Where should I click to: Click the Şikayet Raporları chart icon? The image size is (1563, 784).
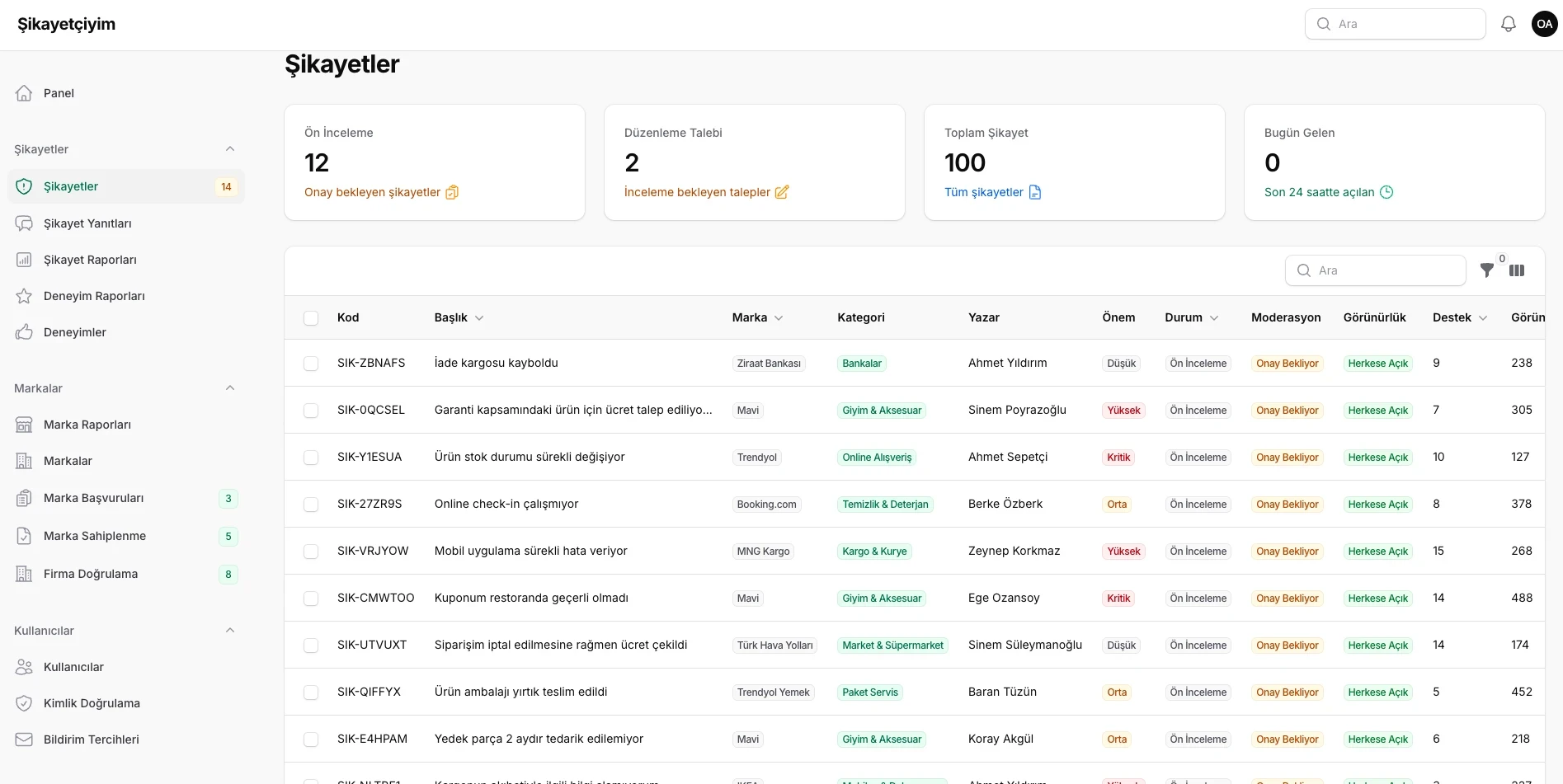coord(24,260)
